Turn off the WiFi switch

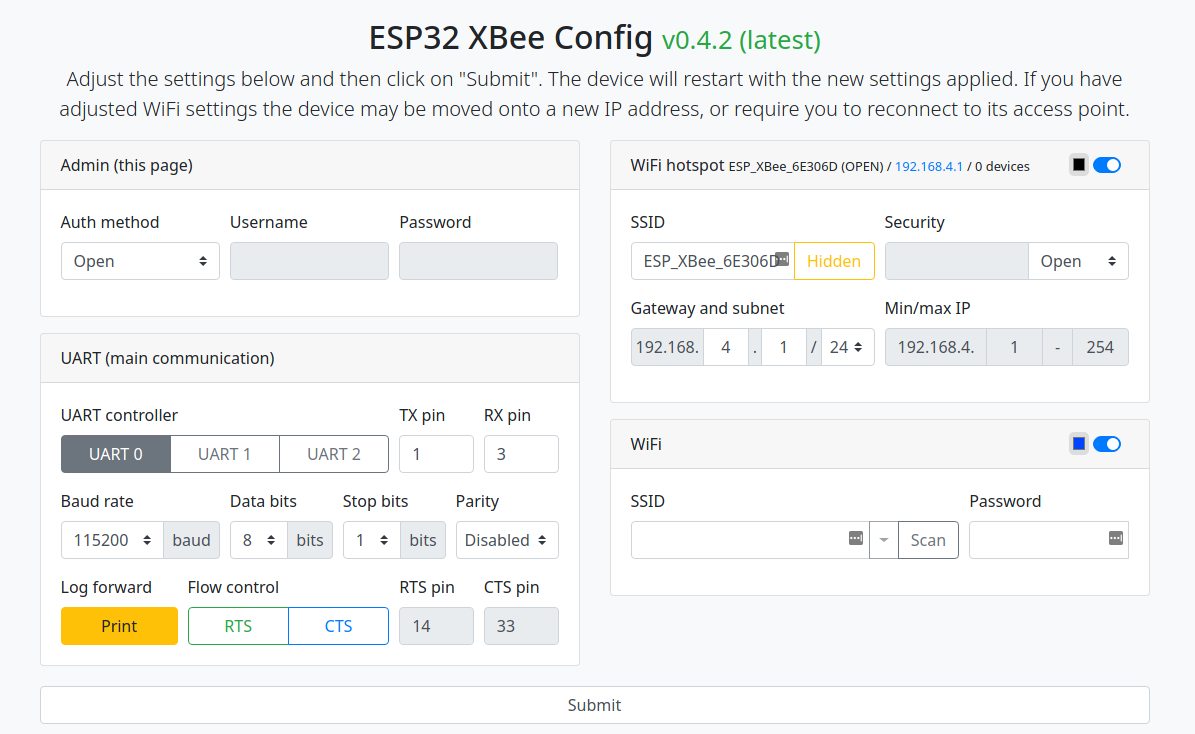[1109, 443]
